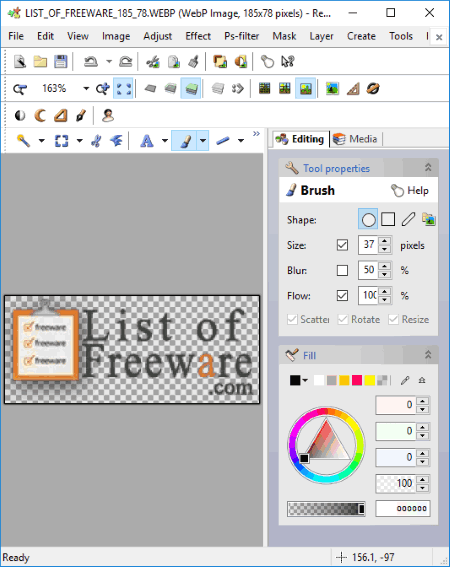Open the black fill color dropdown
The width and height of the screenshot is (450, 567).
[x=305, y=380]
